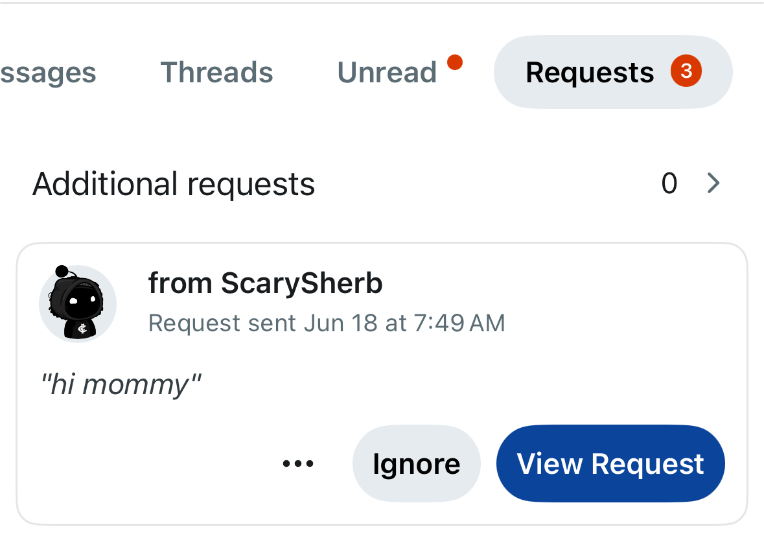Click the Request sent Jun 18 timestamp
Viewport: 764px width, 540px height.
pyautogui.click(x=326, y=323)
